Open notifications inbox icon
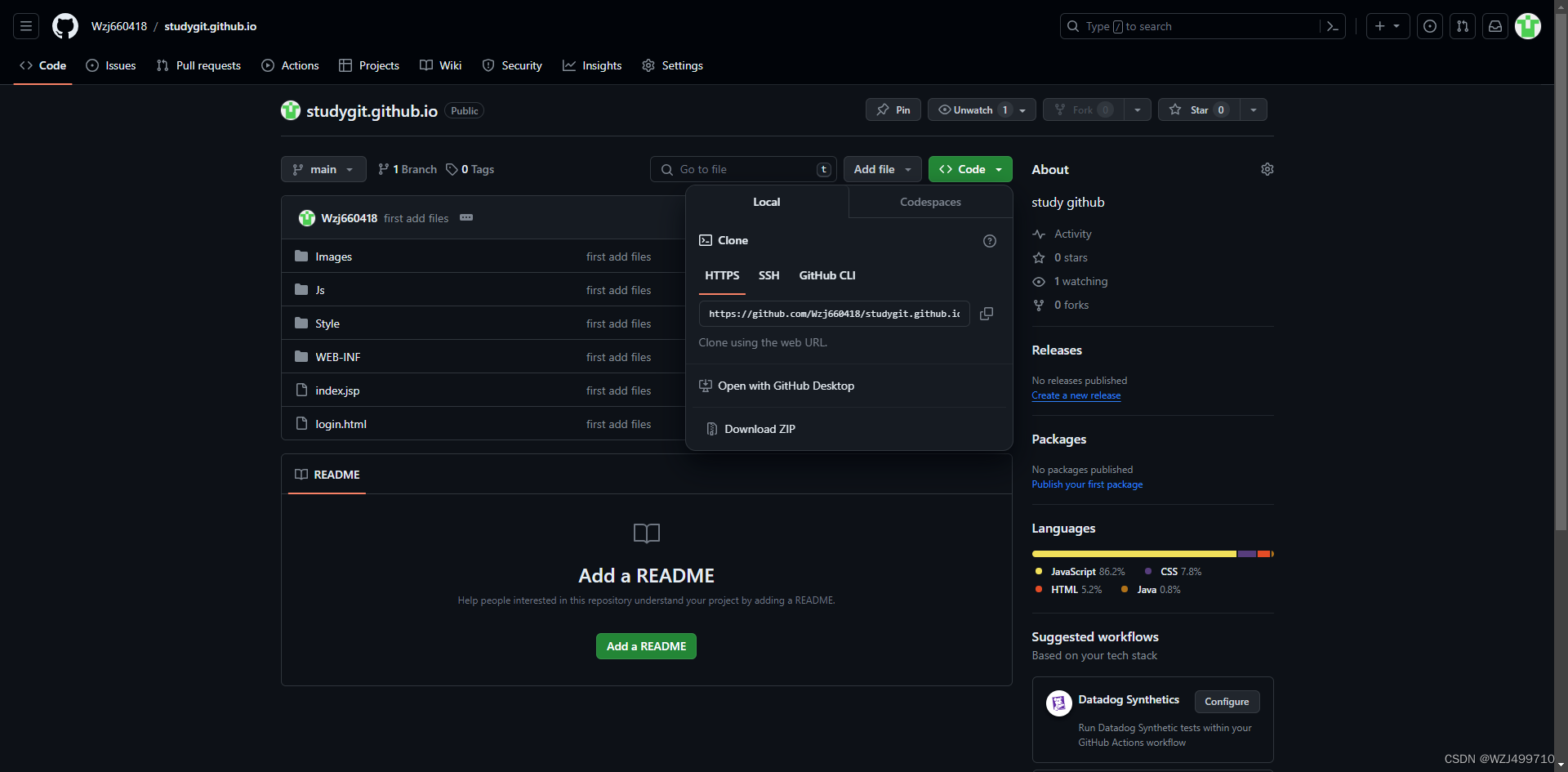This screenshot has width=1568, height=772. (x=1495, y=26)
